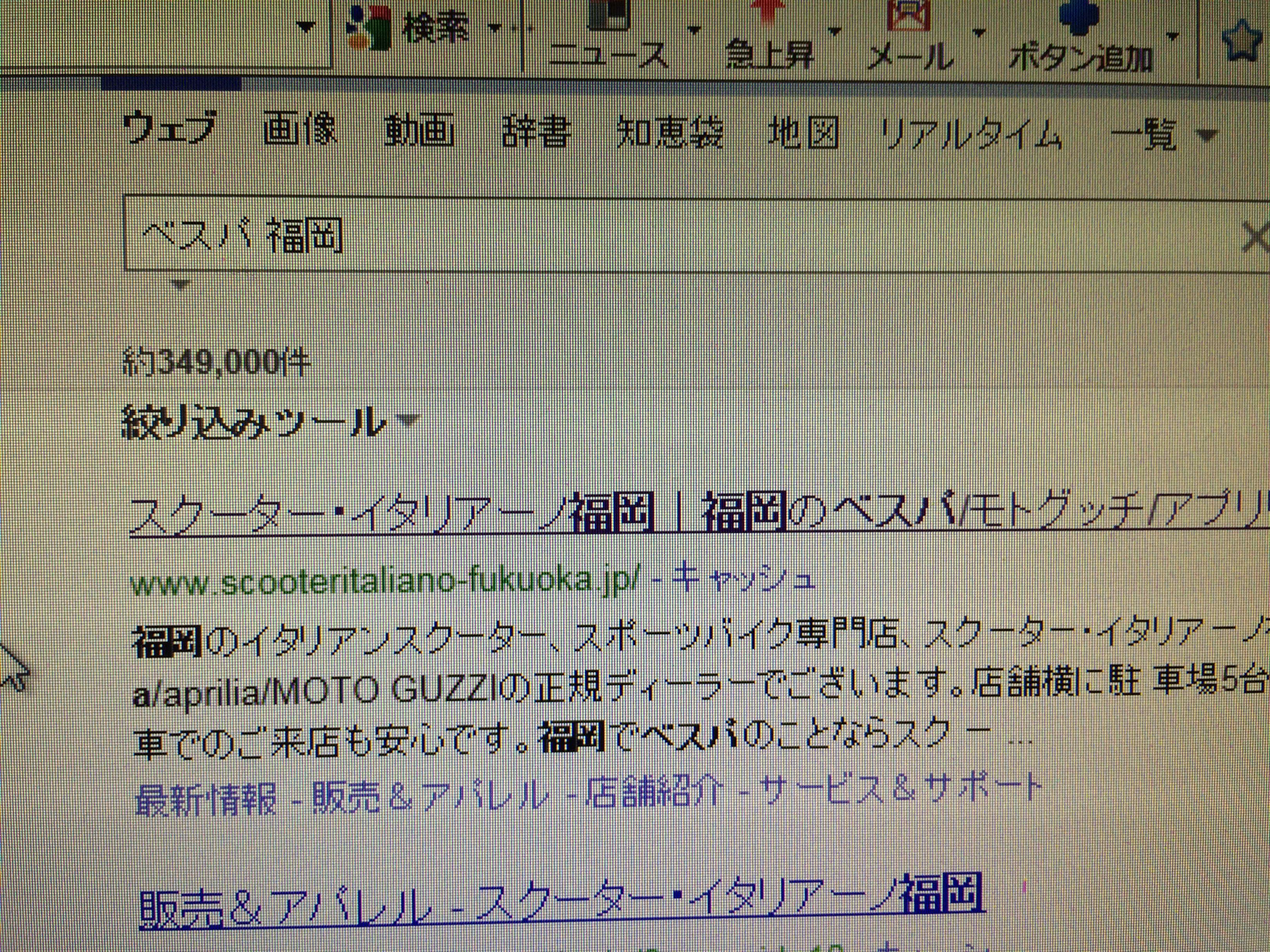The width and height of the screenshot is (1270, 952).
Task: Expand the 絞り込みツール filter options
Action: [270, 423]
